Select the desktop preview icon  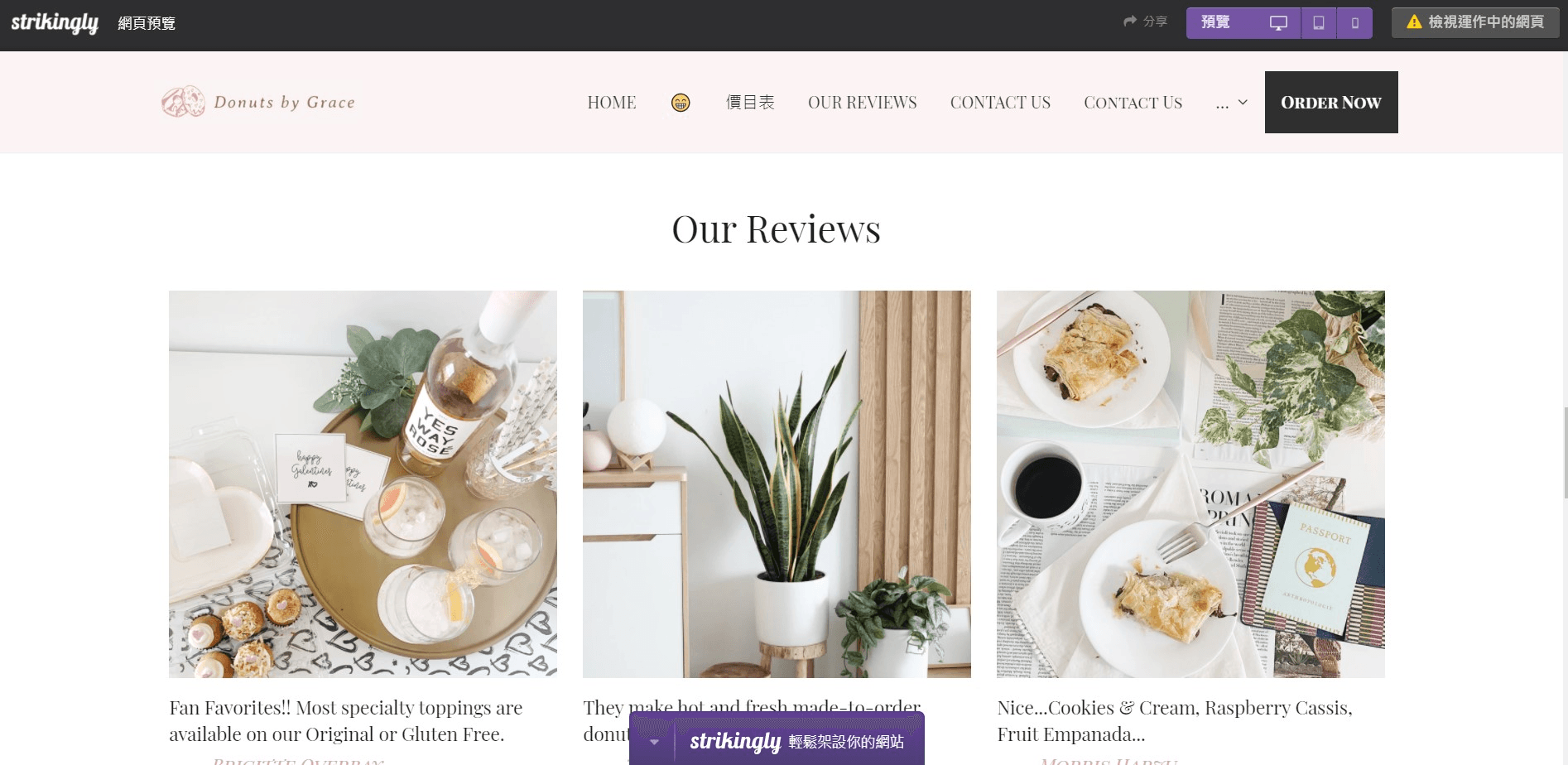coord(1278,23)
